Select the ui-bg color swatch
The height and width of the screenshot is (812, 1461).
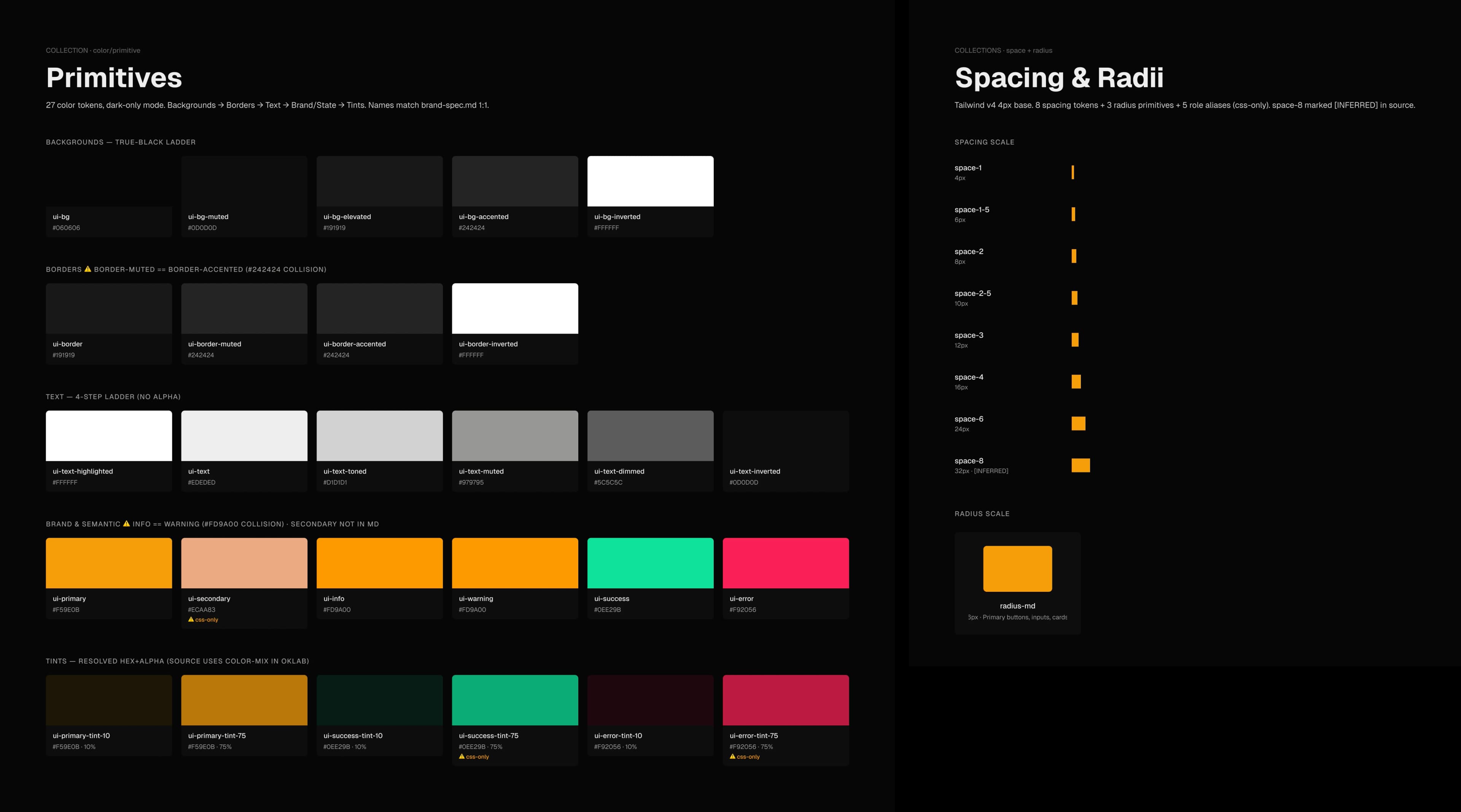click(x=109, y=181)
